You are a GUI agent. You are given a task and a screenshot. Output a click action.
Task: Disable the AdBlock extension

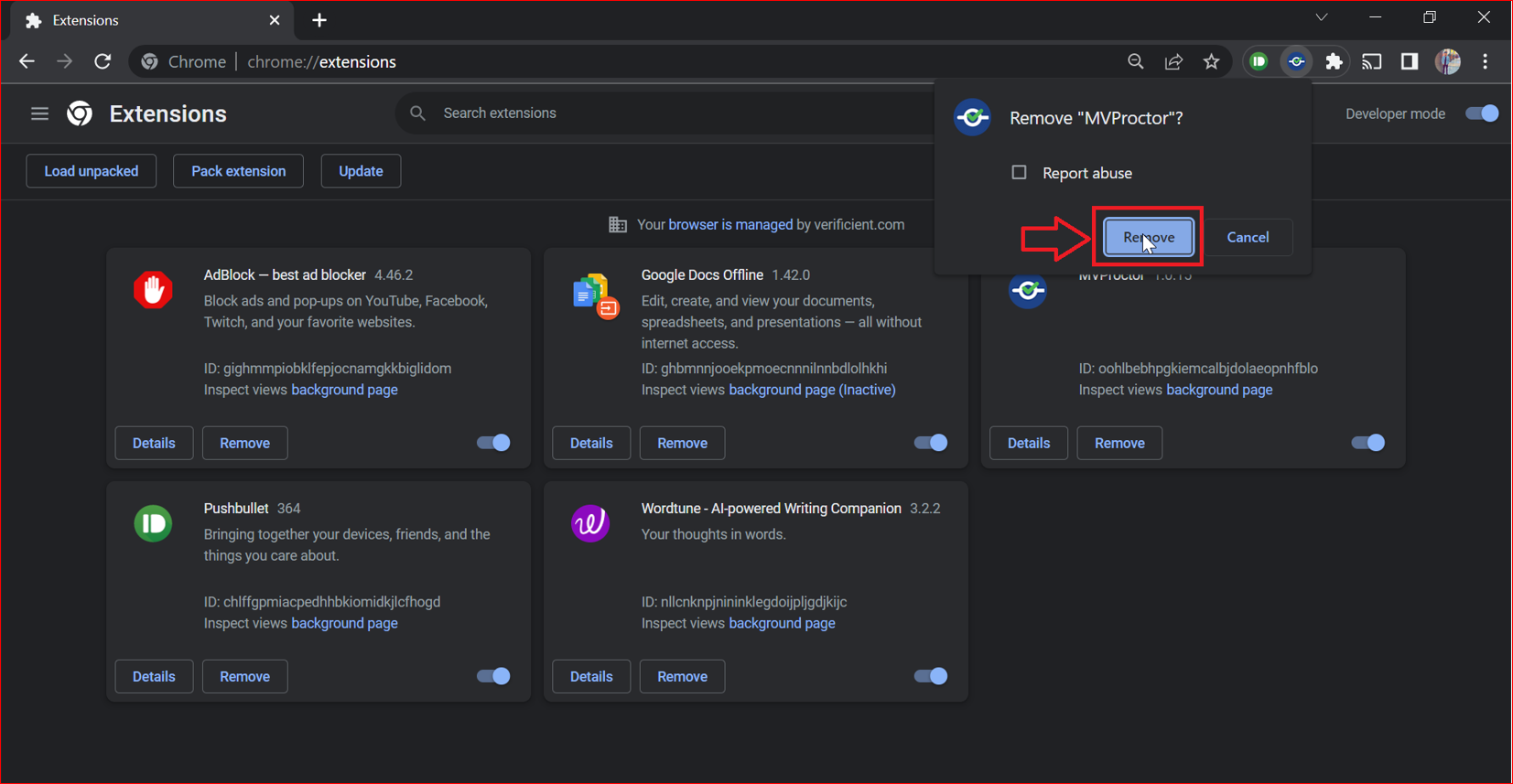(x=493, y=443)
